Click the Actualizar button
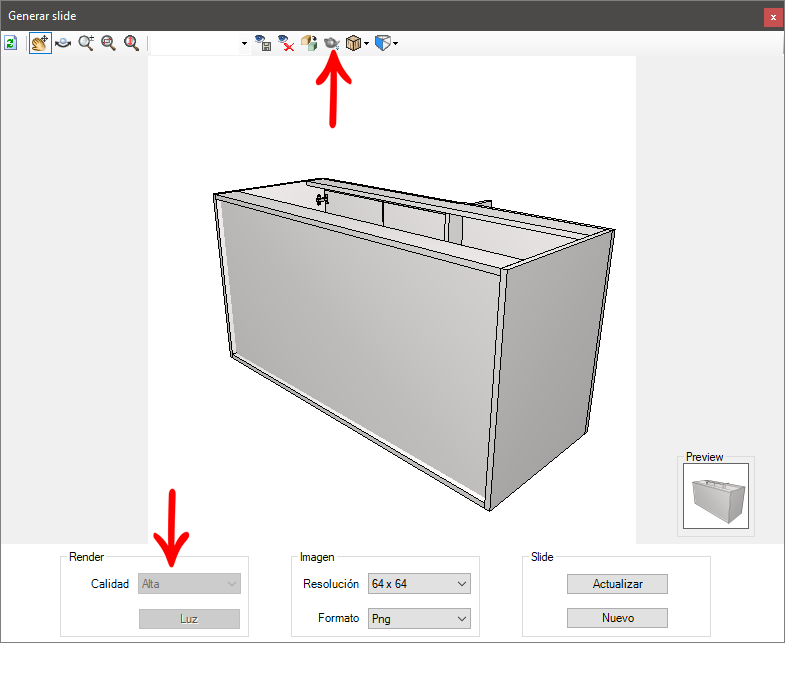 pyautogui.click(x=617, y=584)
